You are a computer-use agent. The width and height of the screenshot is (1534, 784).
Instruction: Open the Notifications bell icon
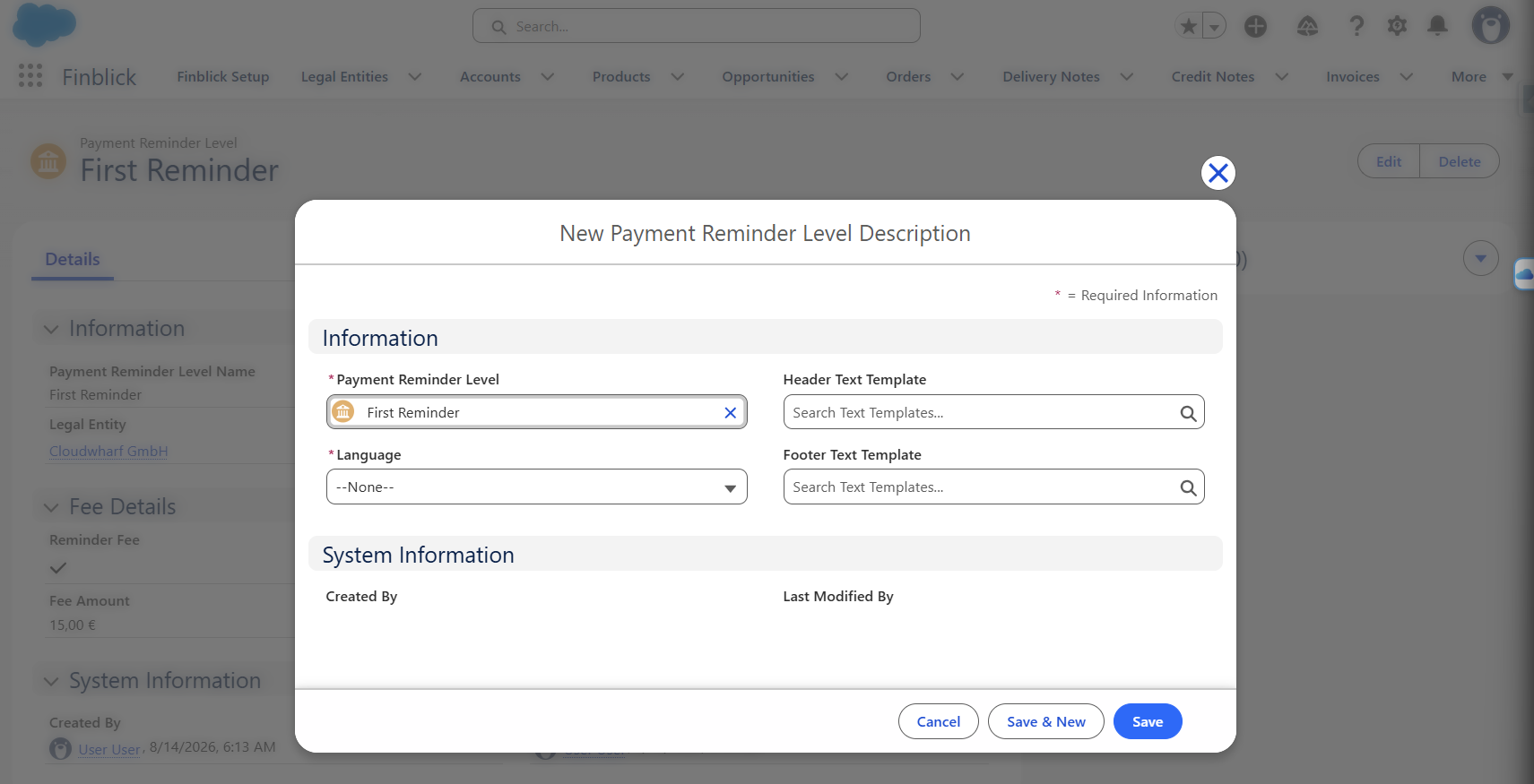click(1437, 26)
